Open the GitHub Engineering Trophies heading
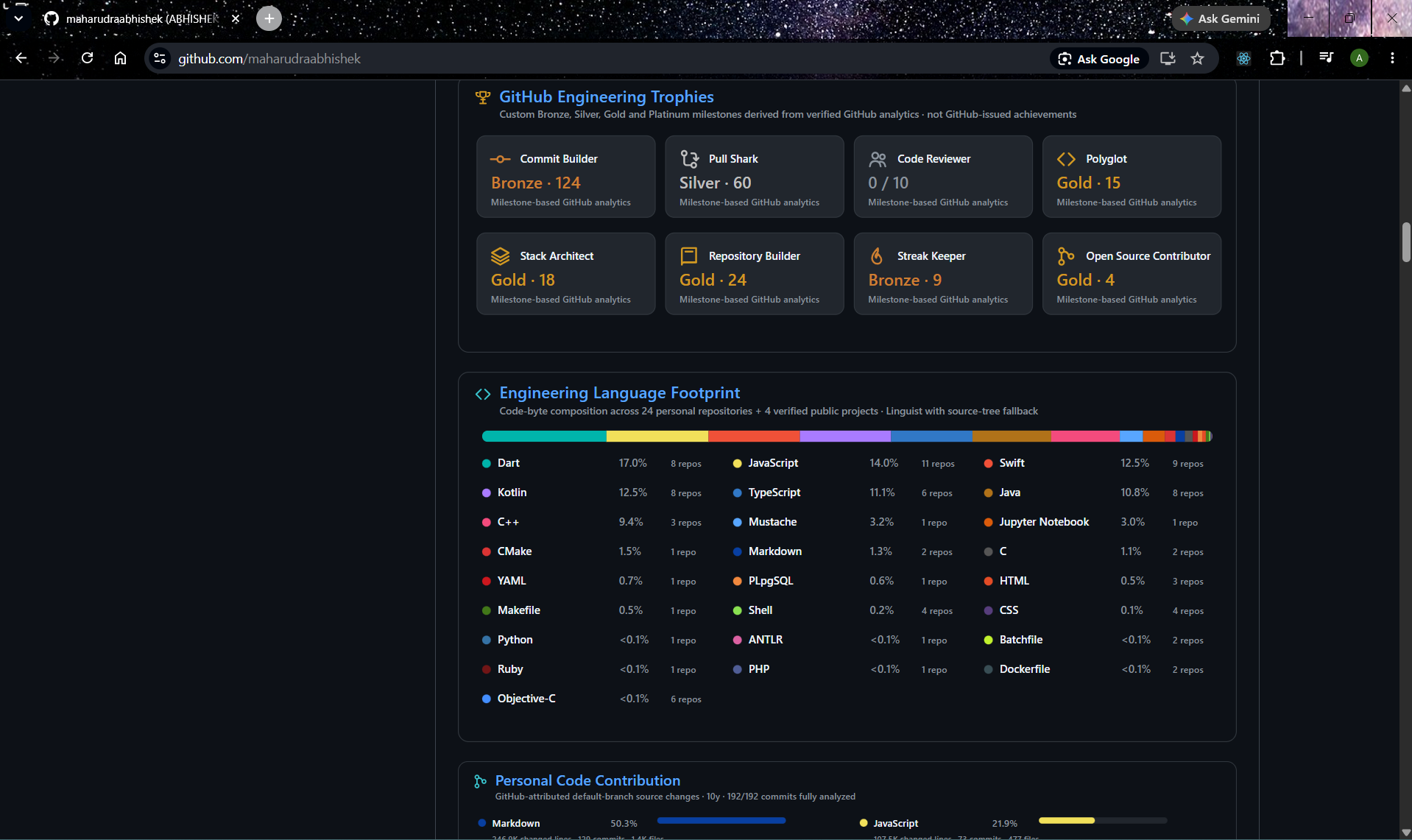This screenshot has height=840, width=1412. pos(606,96)
